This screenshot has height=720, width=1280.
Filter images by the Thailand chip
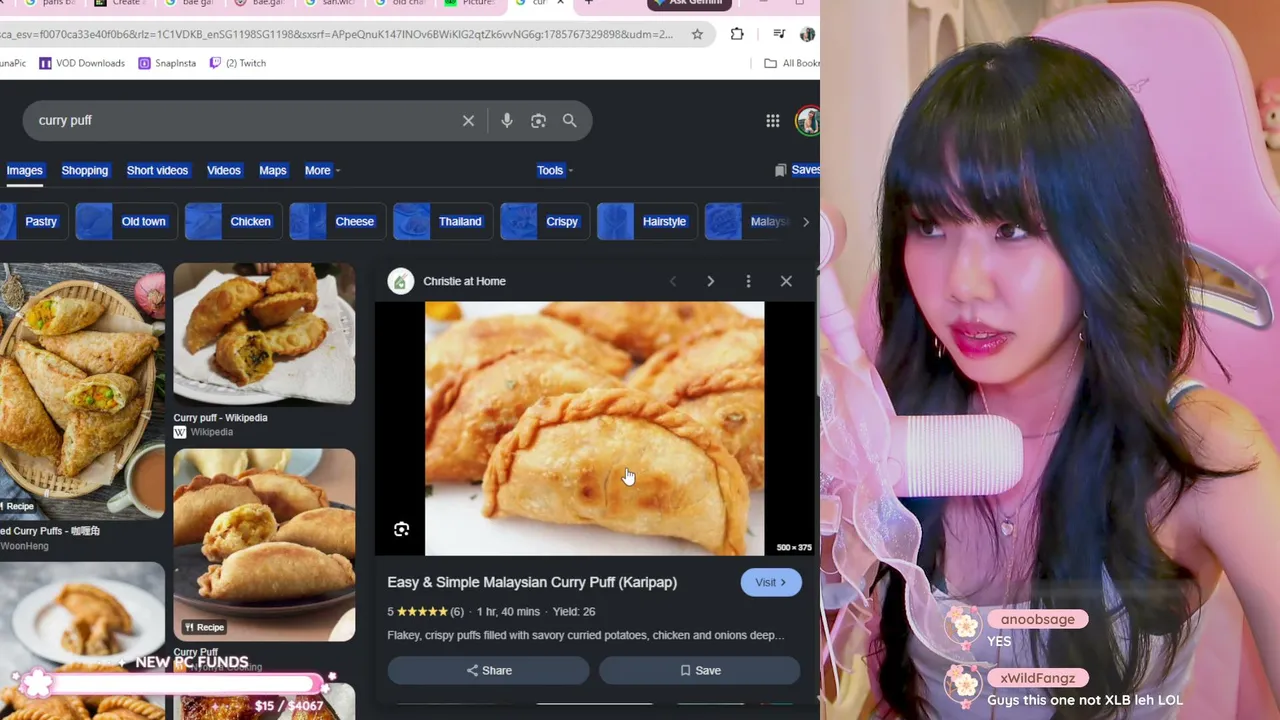tap(442, 222)
